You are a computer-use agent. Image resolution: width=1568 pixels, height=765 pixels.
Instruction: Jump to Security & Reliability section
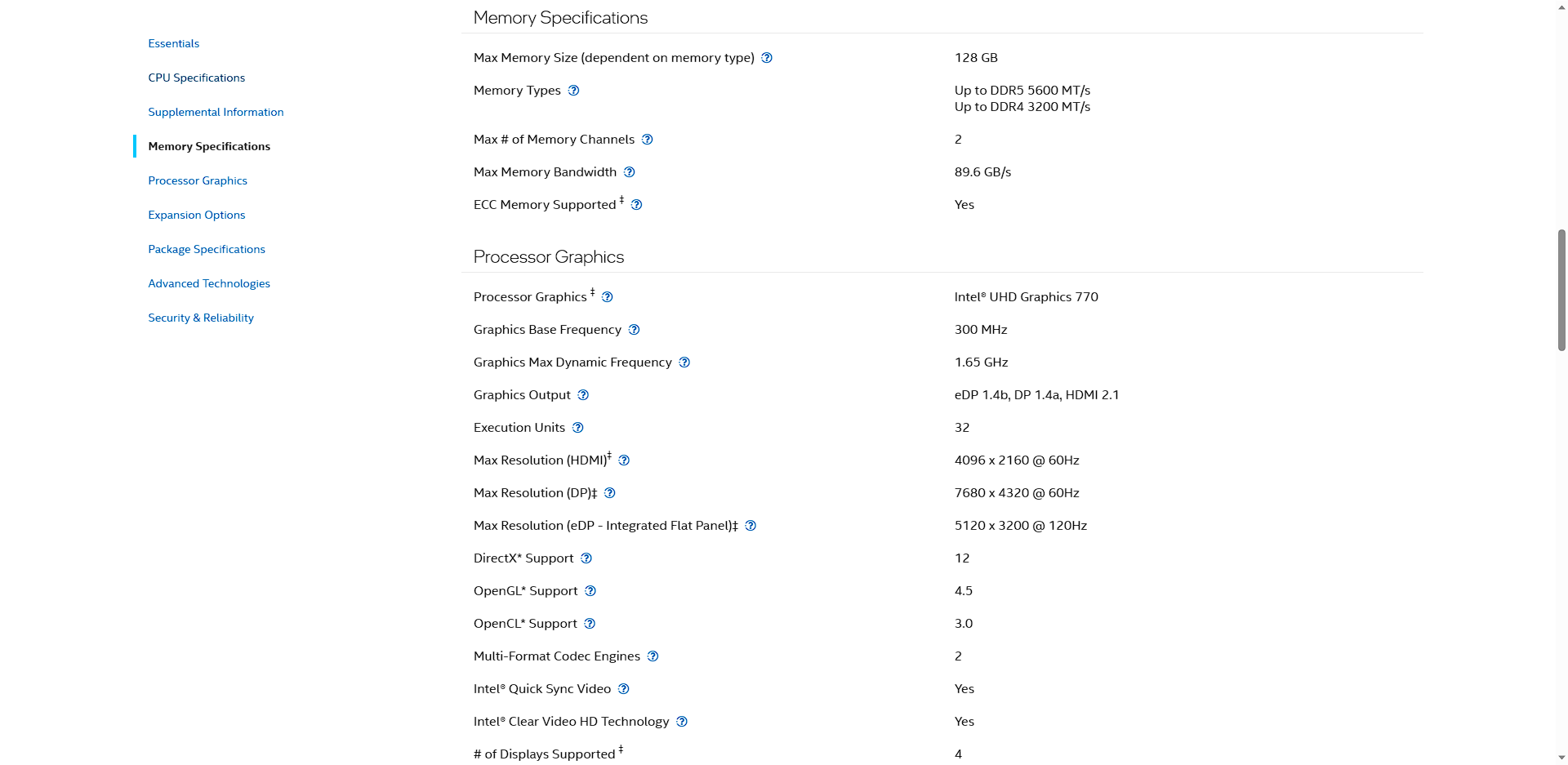coord(201,318)
